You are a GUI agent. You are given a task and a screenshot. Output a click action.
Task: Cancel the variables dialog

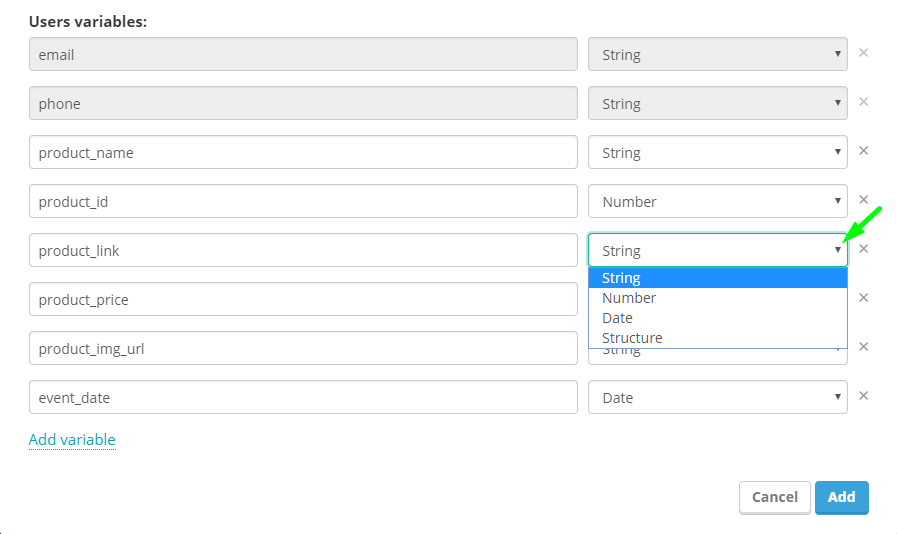(x=775, y=497)
